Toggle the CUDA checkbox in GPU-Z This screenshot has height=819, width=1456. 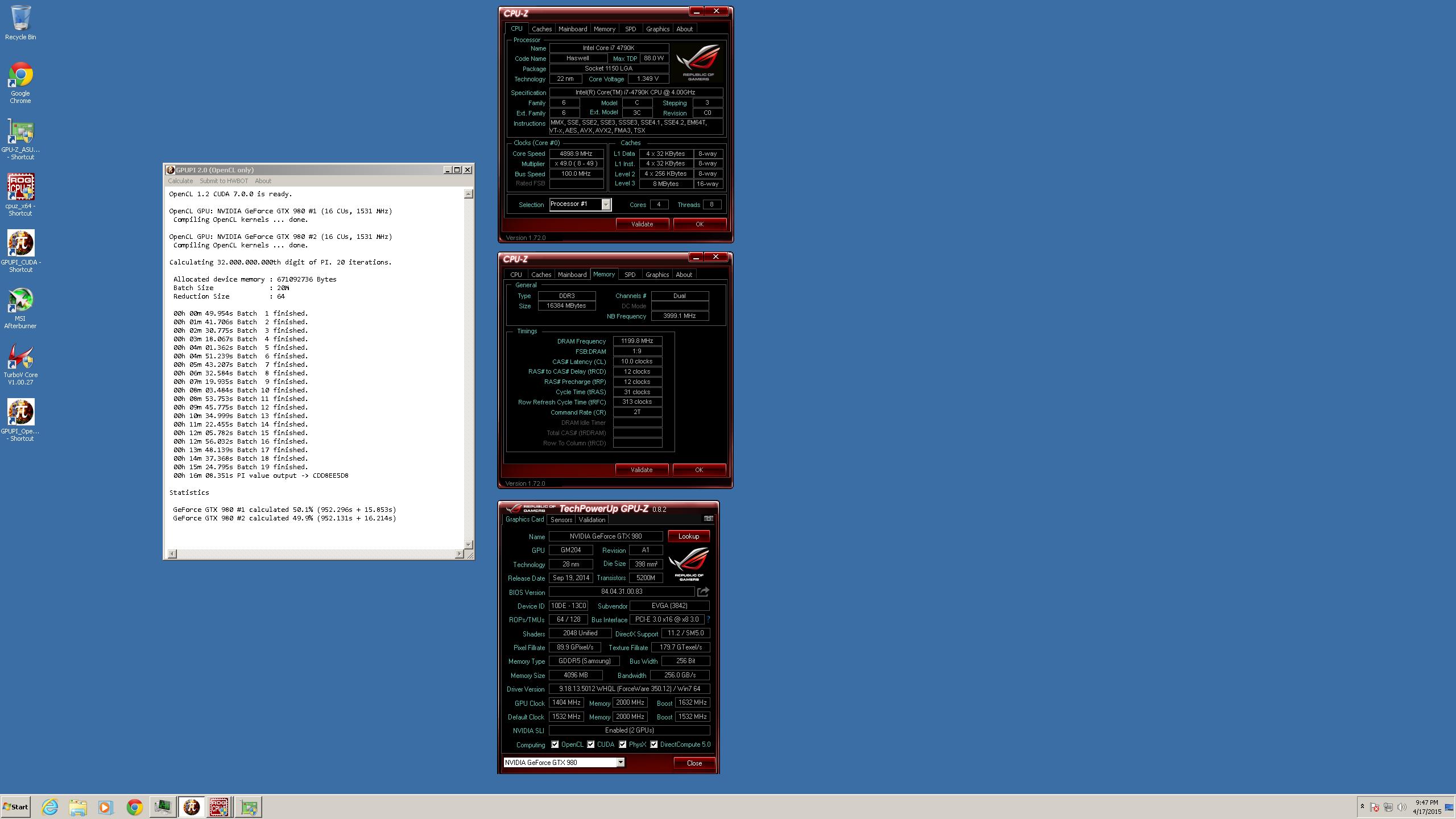[x=591, y=744]
